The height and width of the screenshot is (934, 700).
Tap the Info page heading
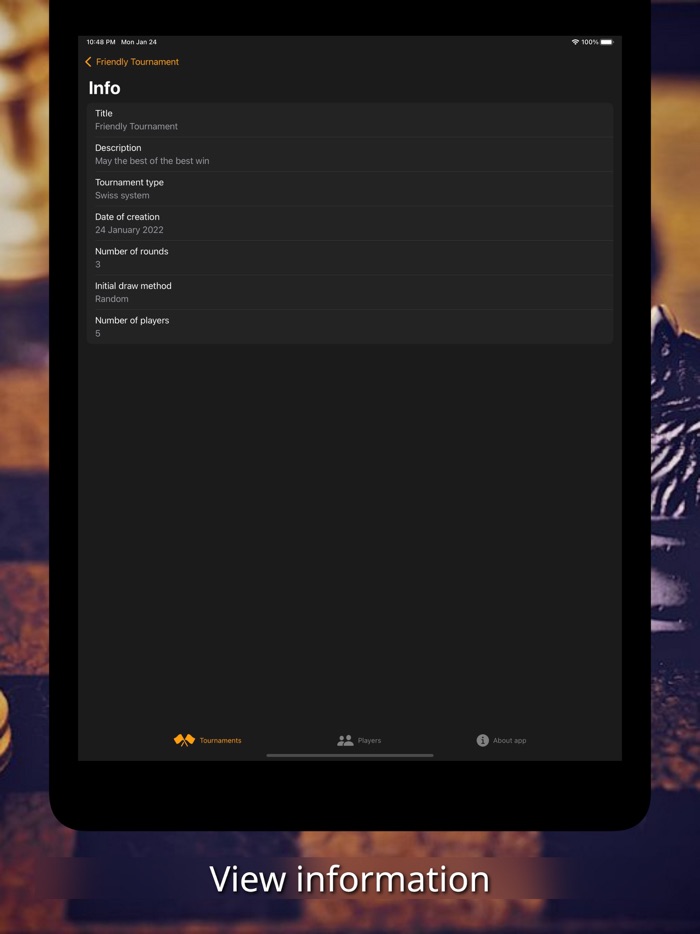pos(104,88)
